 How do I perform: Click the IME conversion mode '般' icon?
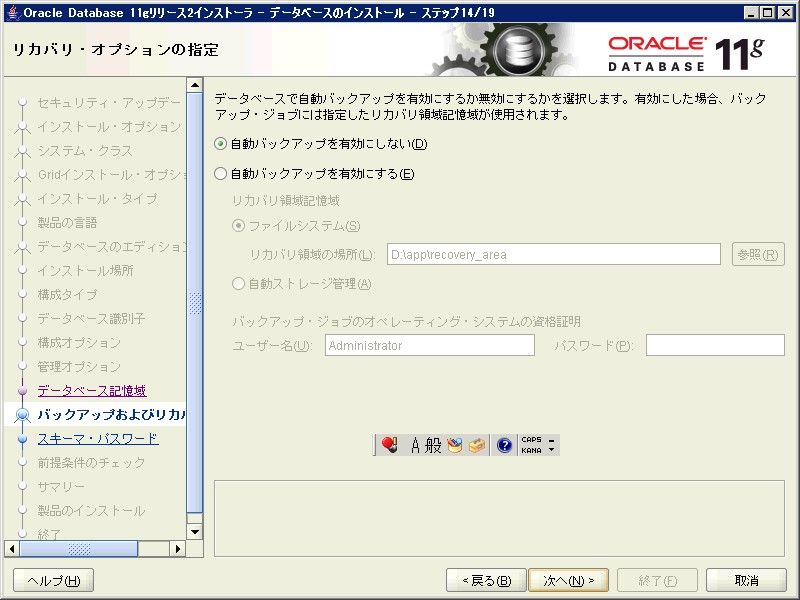tap(433, 446)
